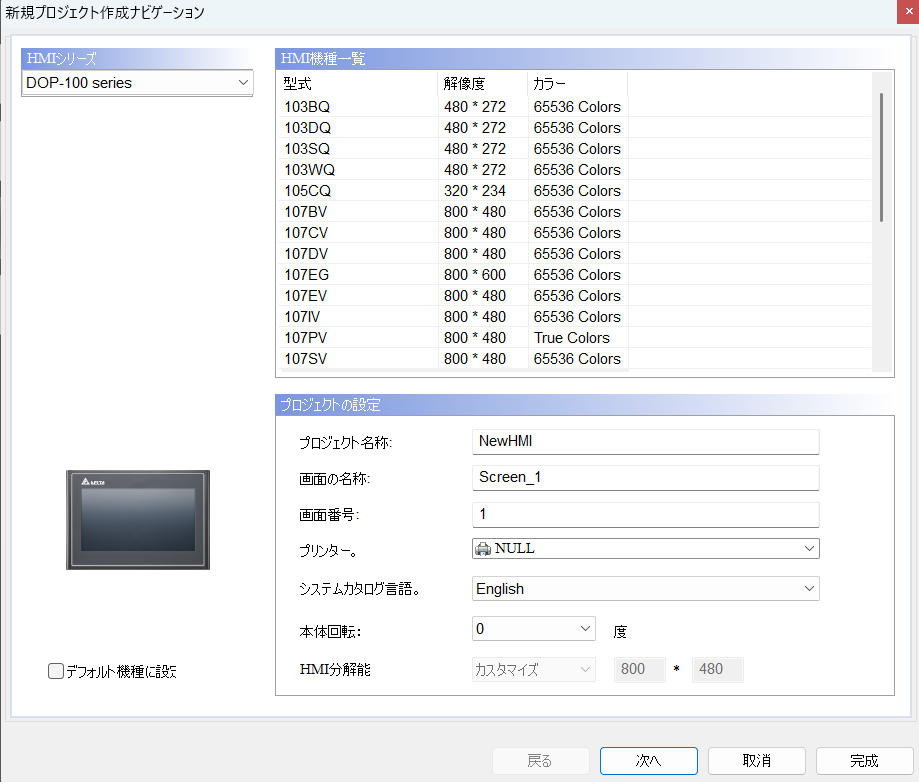Click the project name field NewHMI
919x782 pixels.
(645, 442)
